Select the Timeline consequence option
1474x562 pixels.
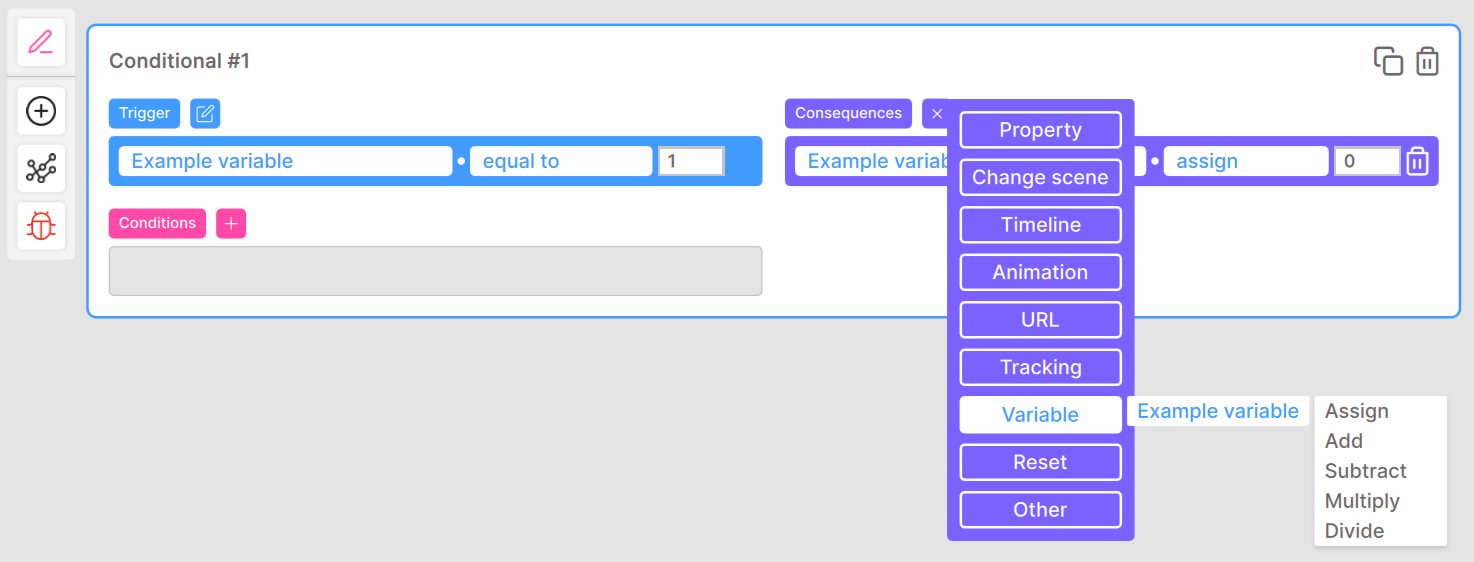tap(1040, 225)
